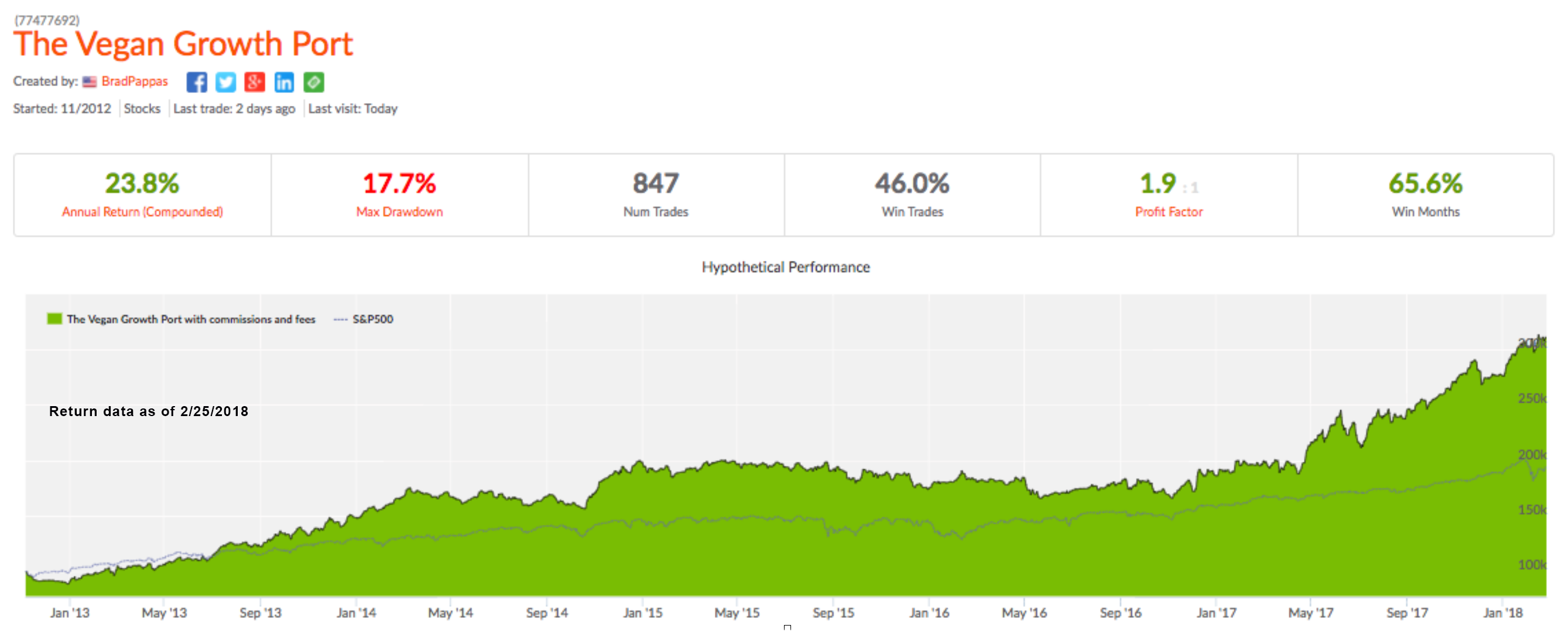The image size is (1568, 632).
Task: Click the May '15 axis label
Action: coord(737,613)
